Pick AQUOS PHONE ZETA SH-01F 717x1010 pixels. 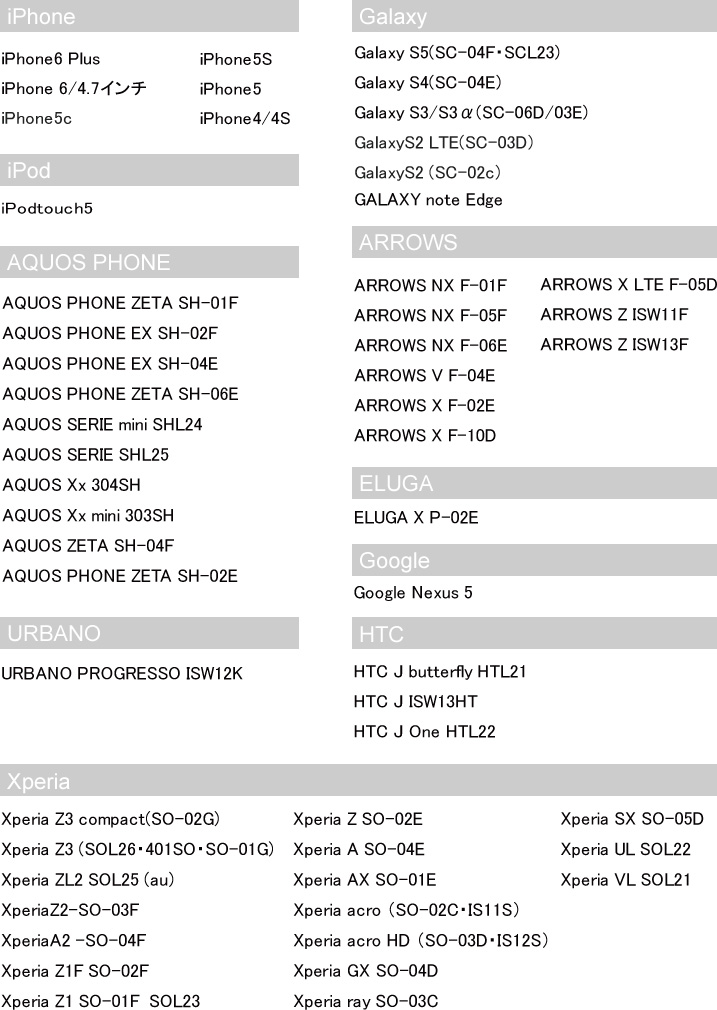pyautogui.click(x=121, y=303)
